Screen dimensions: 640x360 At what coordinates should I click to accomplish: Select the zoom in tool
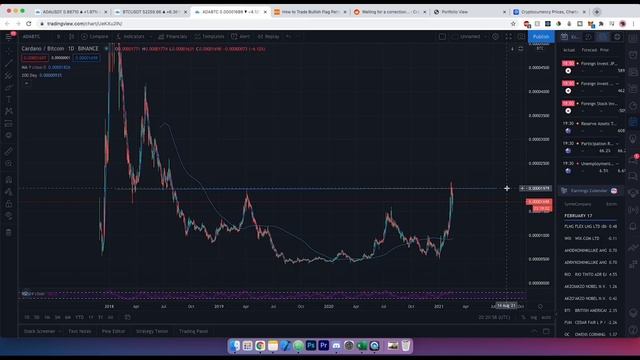(x=9, y=164)
